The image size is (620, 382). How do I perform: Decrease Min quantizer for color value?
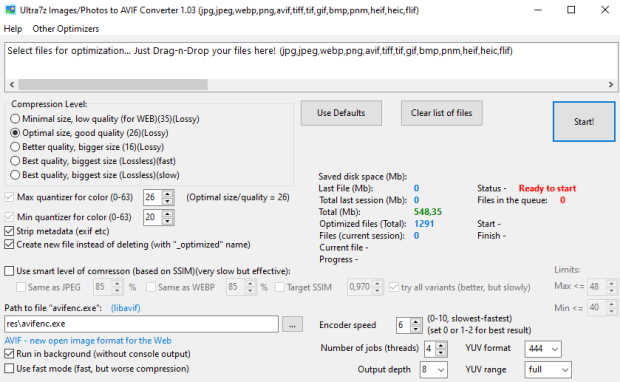point(168,221)
